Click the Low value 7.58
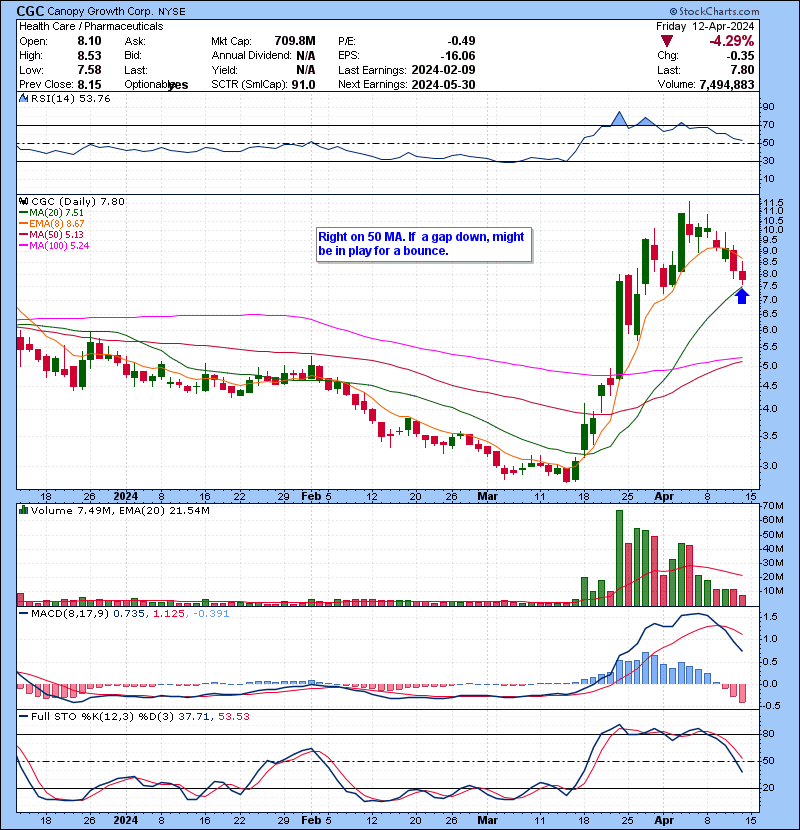Screen dimensions: 800x830 click(89, 70)
